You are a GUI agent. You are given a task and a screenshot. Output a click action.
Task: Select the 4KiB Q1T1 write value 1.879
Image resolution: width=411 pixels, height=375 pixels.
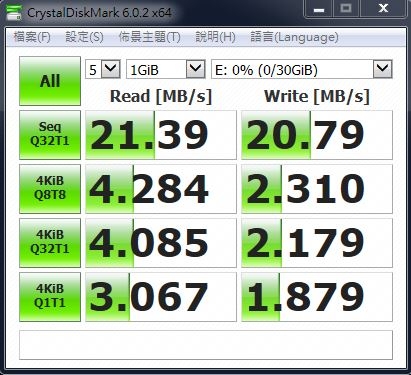click(x=317, y=297)
